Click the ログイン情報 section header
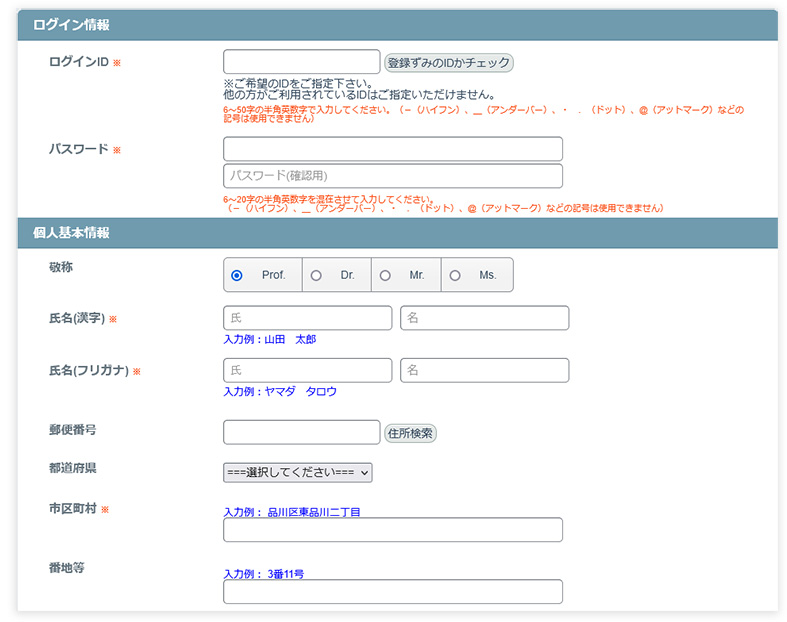Image resolution: width=787 pixels, height=622 pixels. tap(72, 25)
